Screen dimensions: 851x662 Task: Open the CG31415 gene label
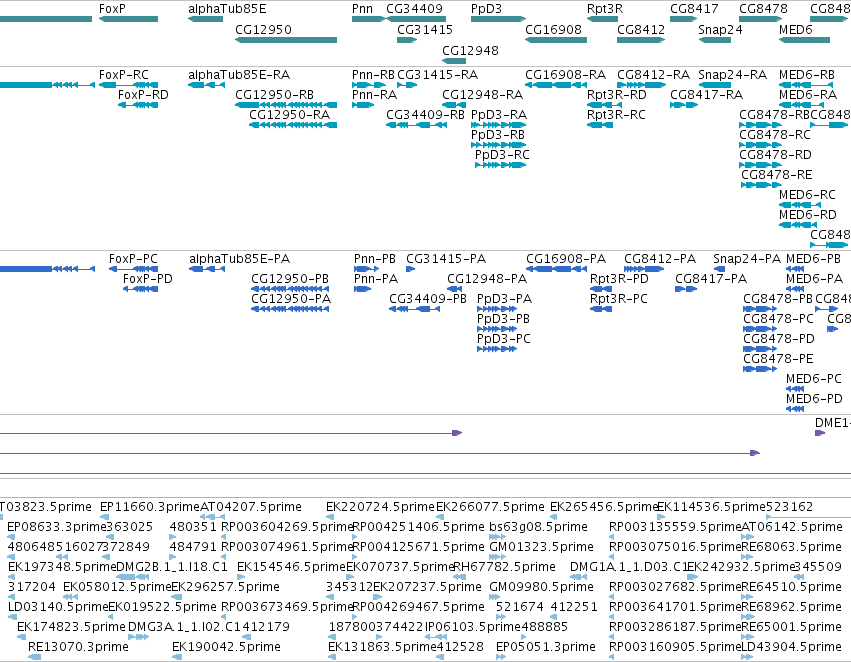pos(424,29)
